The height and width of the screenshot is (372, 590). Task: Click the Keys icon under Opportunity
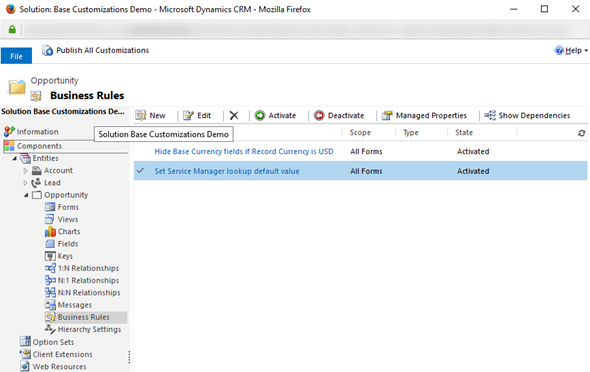click(x=50, y=256)
